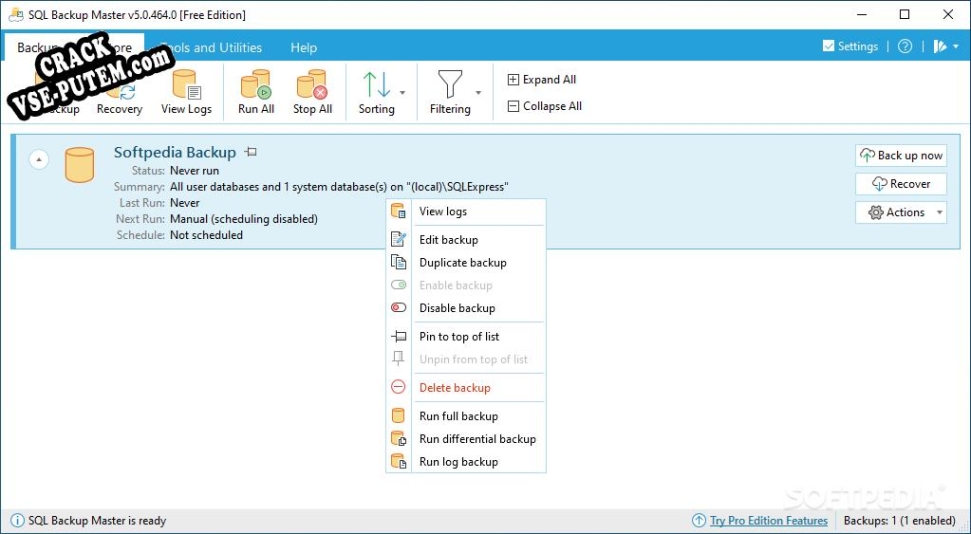
Task: Open the flag icon dropdown at top right
Action: [x=946, y=46]
